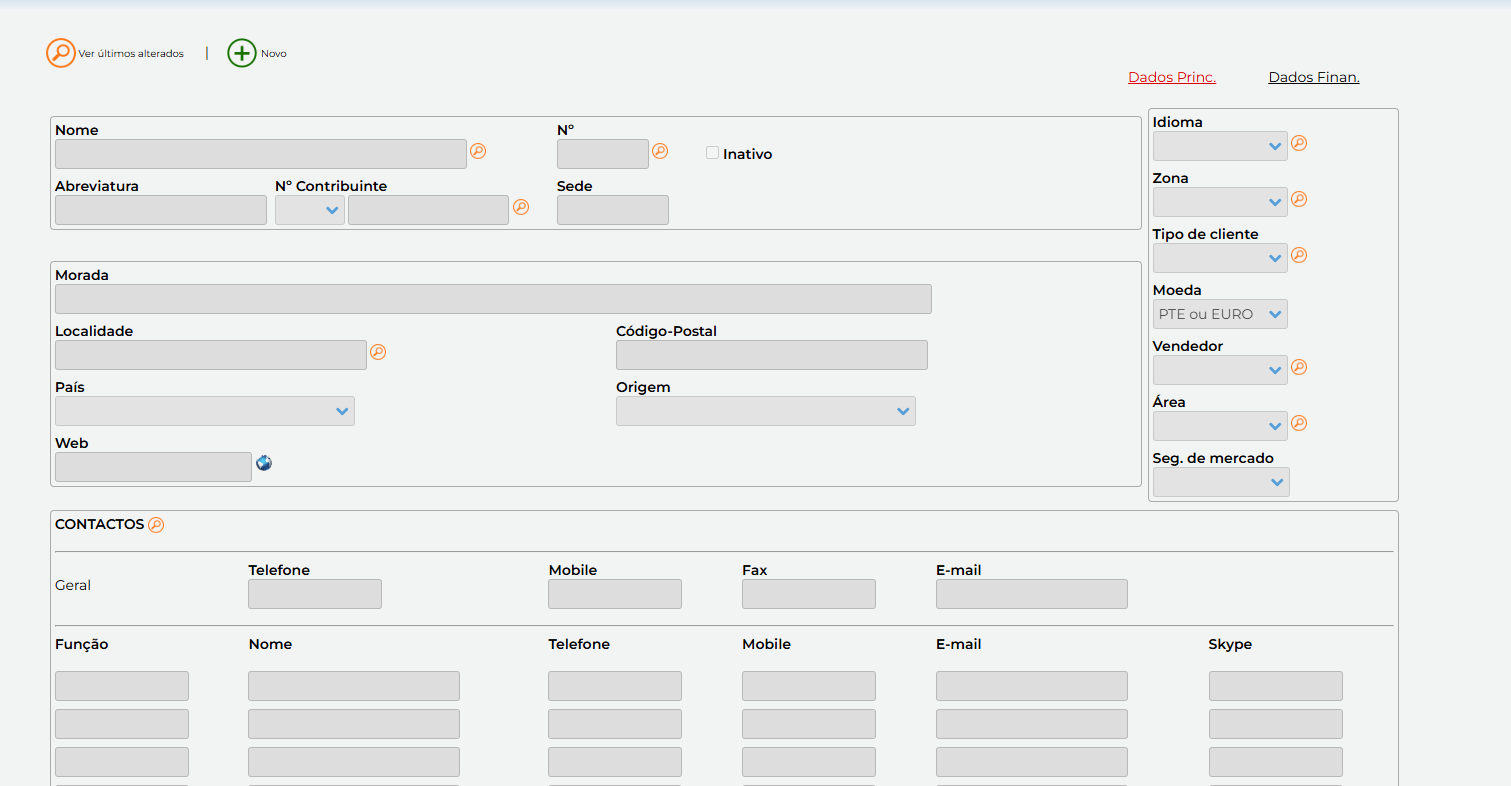Click the globe icon beside Web field
The height and width of the screenshot is (786, 1511).
coord(264,463)
